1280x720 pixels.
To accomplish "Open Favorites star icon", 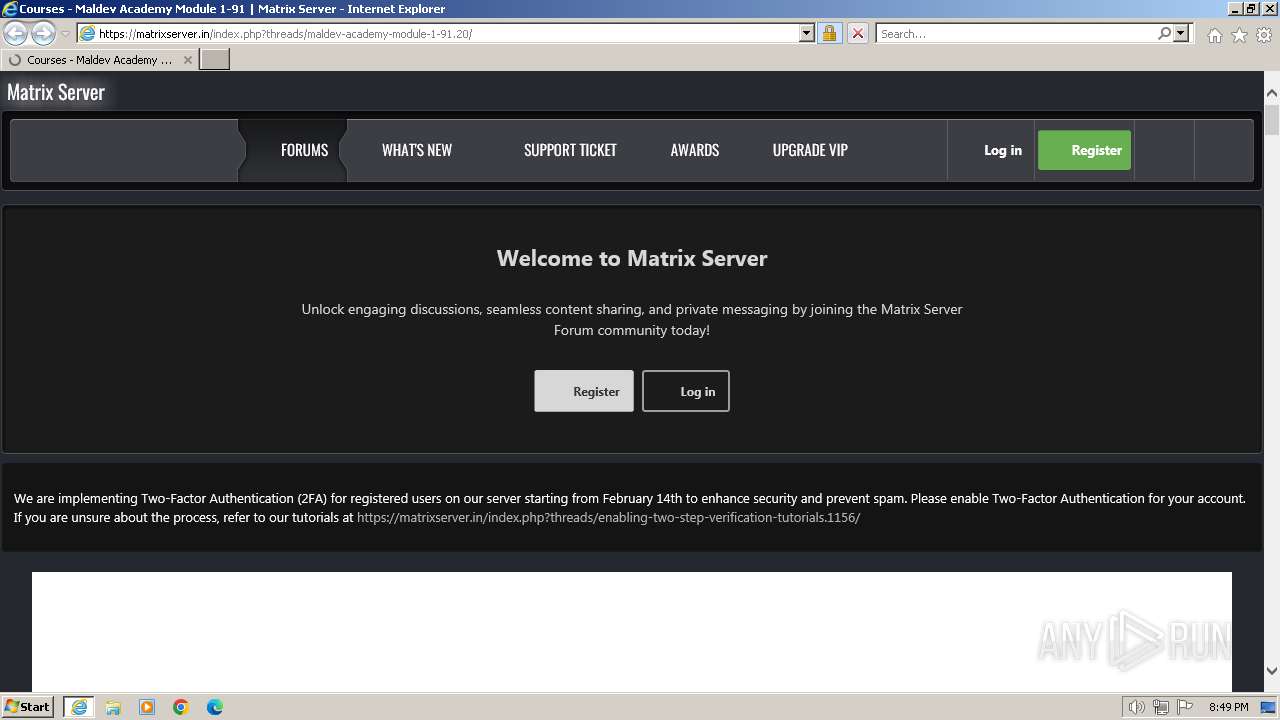I will [1239, 35].
